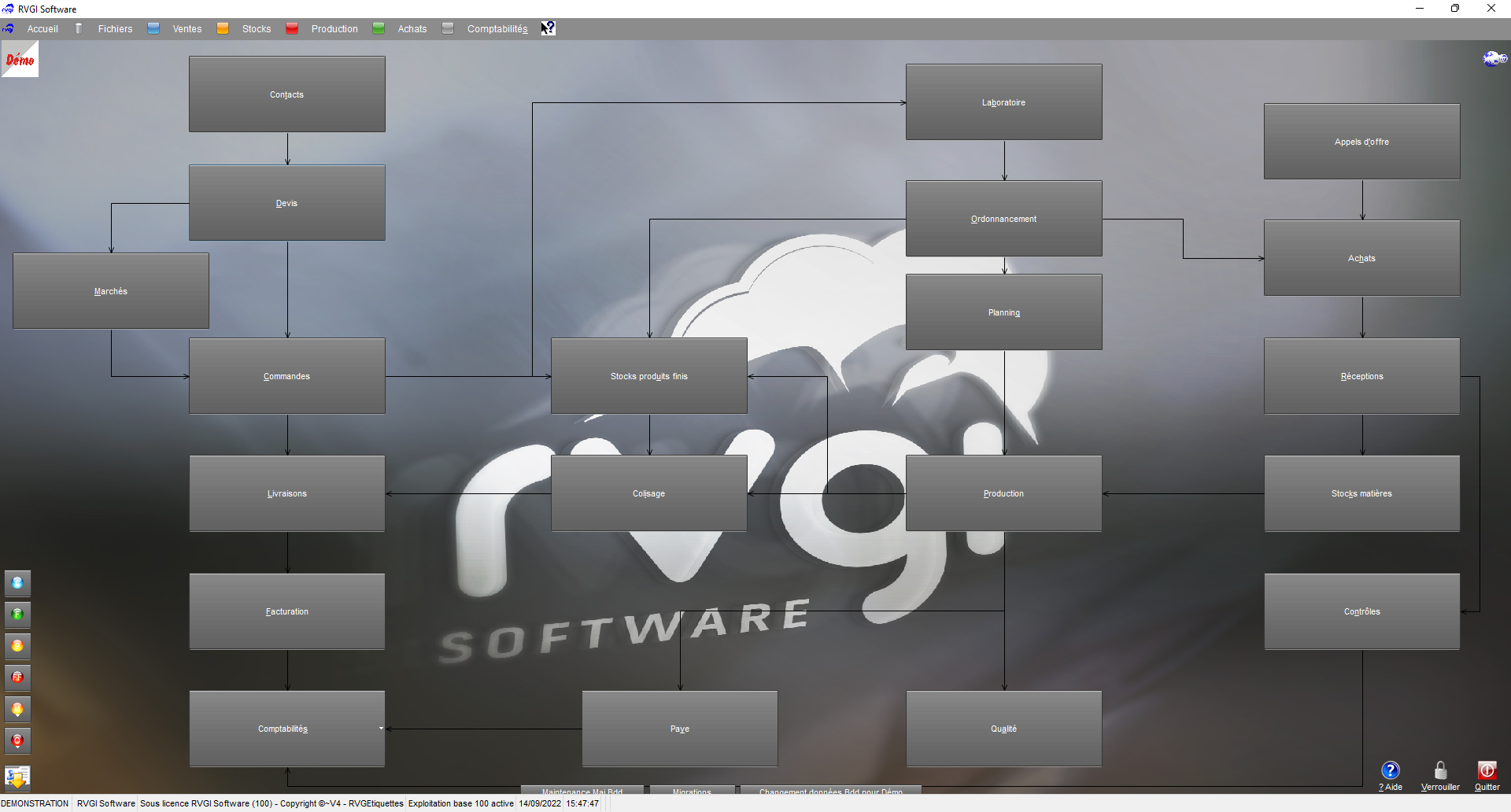Open the orange M sidebar dropdown button
The image size is (1511, 812).
[17, 709]
